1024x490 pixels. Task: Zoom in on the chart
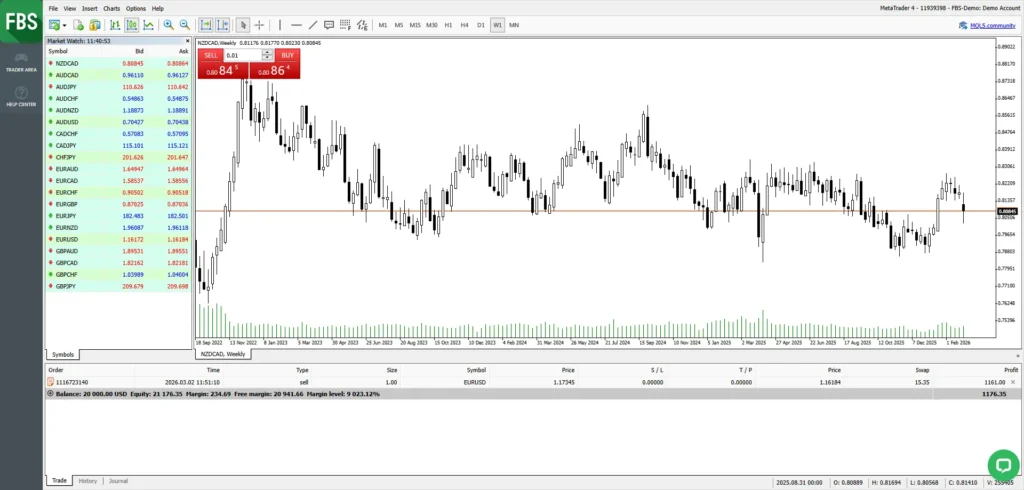coord(168,25)
